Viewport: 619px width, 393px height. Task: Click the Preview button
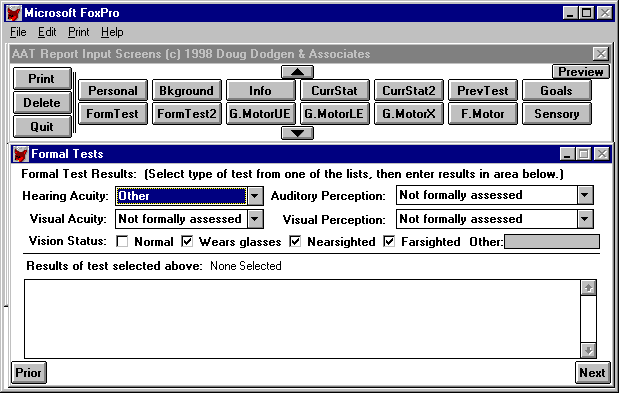(x=581, y=72)
